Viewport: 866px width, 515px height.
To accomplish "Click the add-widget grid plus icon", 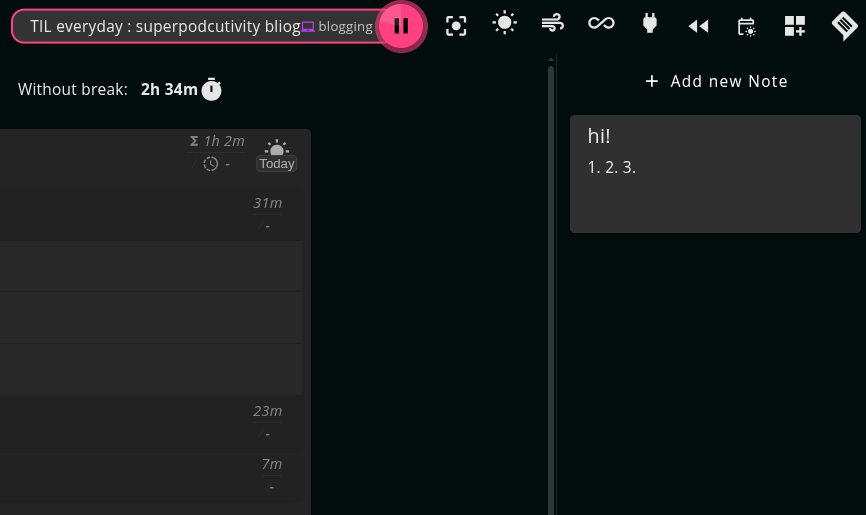I will 795,27.
